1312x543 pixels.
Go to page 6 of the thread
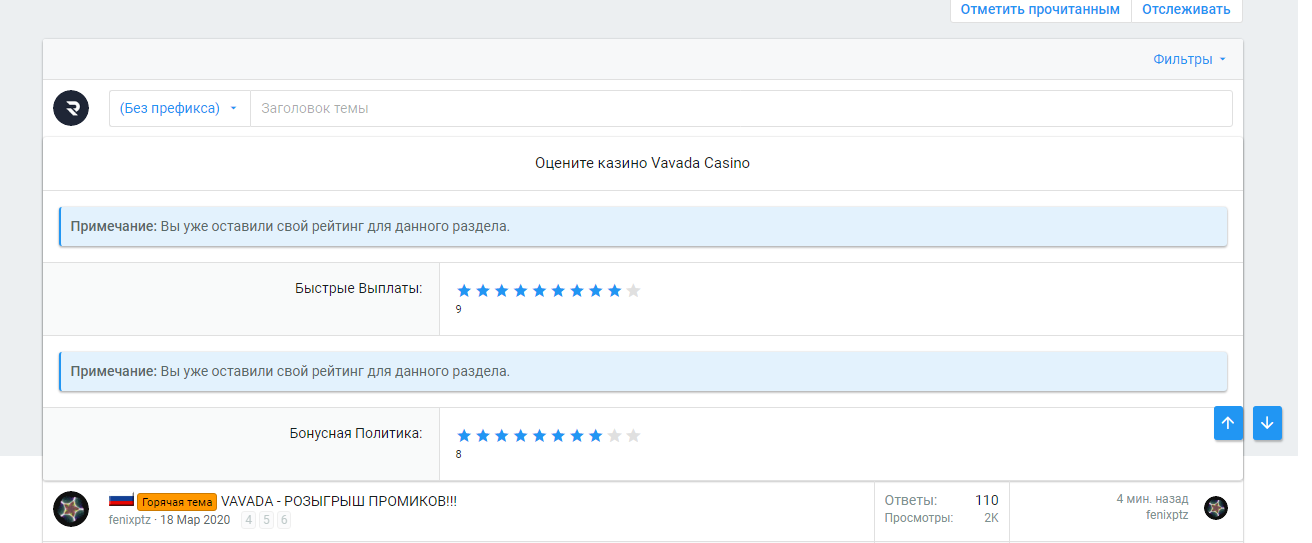point(284,520)
